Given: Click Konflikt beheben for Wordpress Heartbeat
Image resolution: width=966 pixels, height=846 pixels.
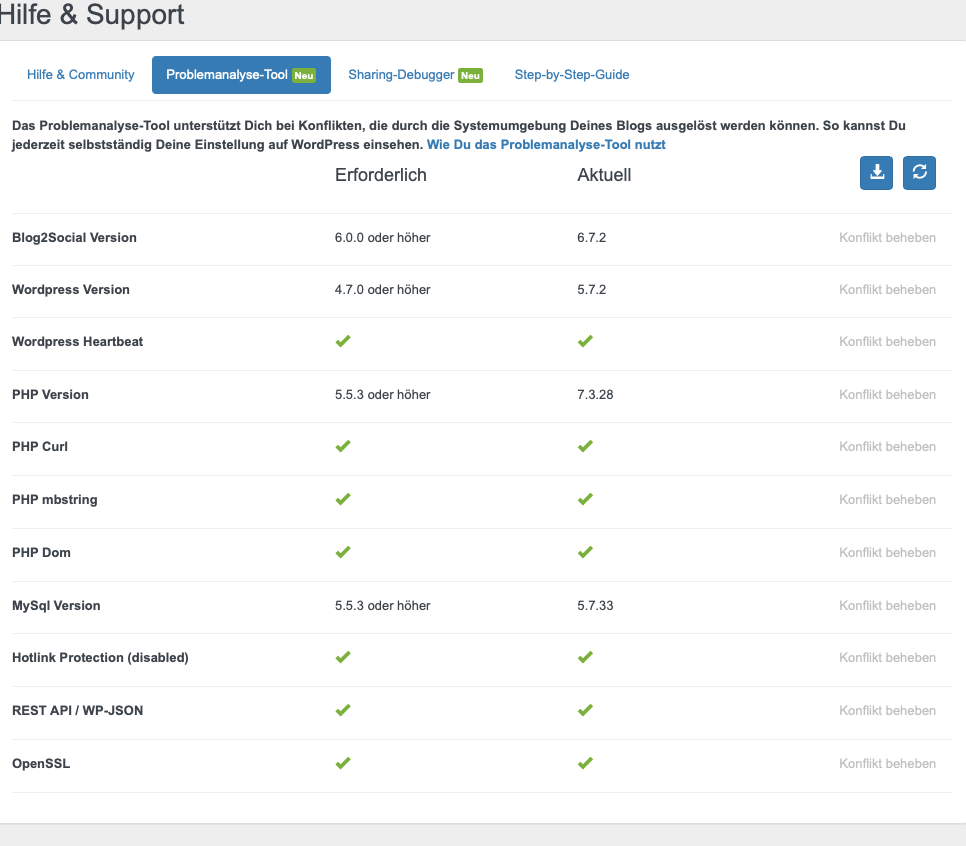Looking at the screenshot, I should click(887, 342).
